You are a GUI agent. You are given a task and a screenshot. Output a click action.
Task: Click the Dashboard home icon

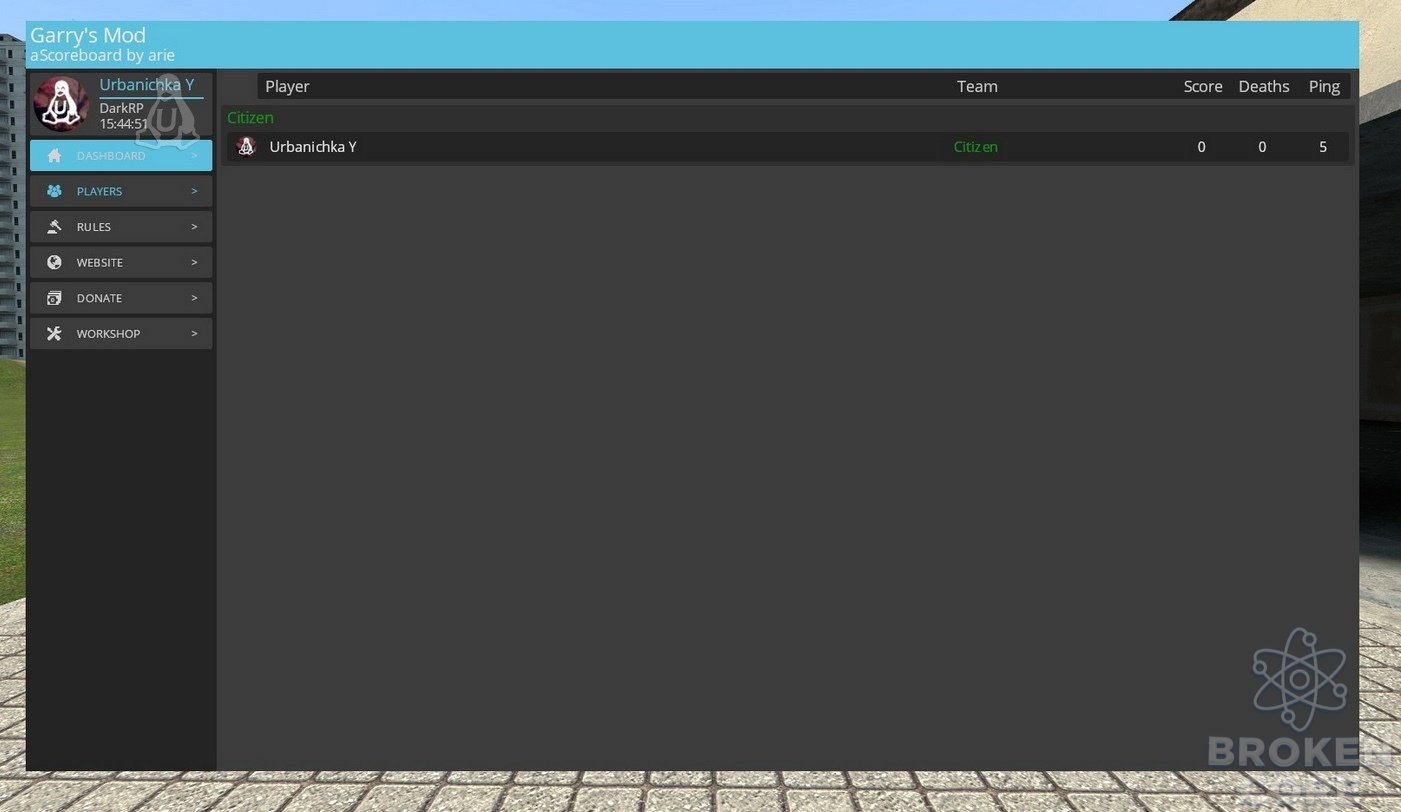click(x=54, y=156)
